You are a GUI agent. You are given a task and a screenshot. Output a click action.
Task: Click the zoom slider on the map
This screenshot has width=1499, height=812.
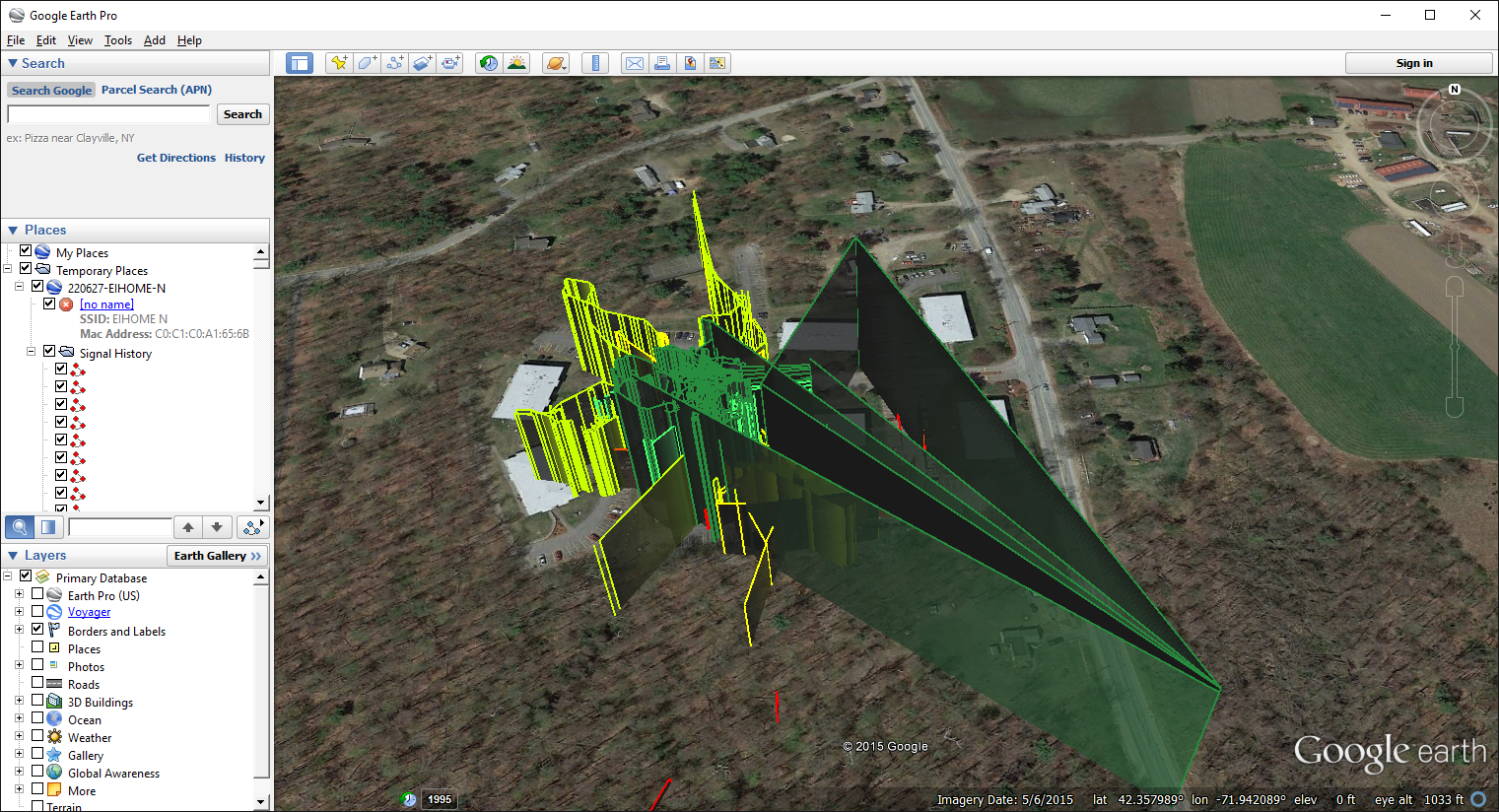1454,346
